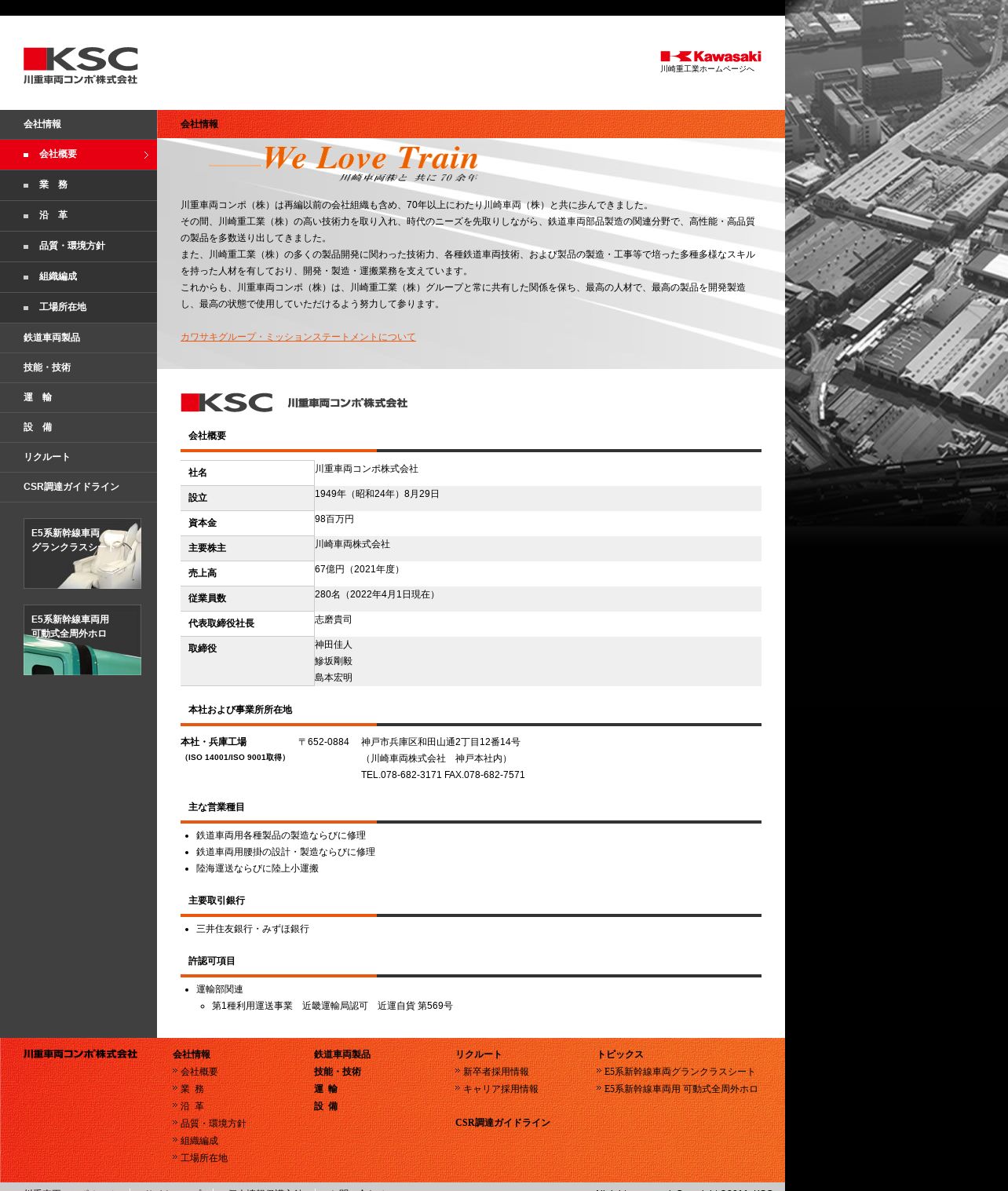This screenshot has height=1191, width=1008.
Task: Click the director name 島本宏明
Action: (x=334, y=678)
